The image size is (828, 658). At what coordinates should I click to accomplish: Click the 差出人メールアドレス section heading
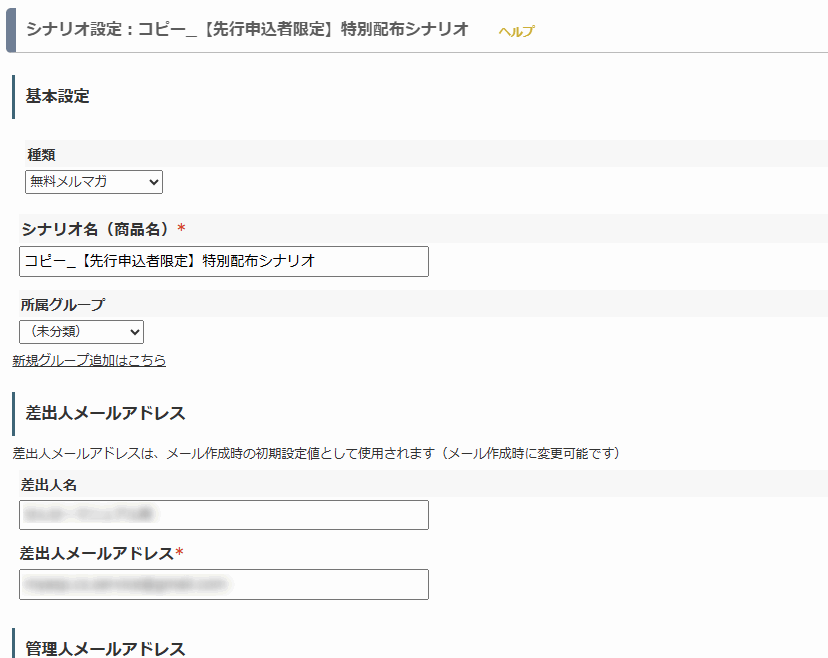[x=105, y=413]
